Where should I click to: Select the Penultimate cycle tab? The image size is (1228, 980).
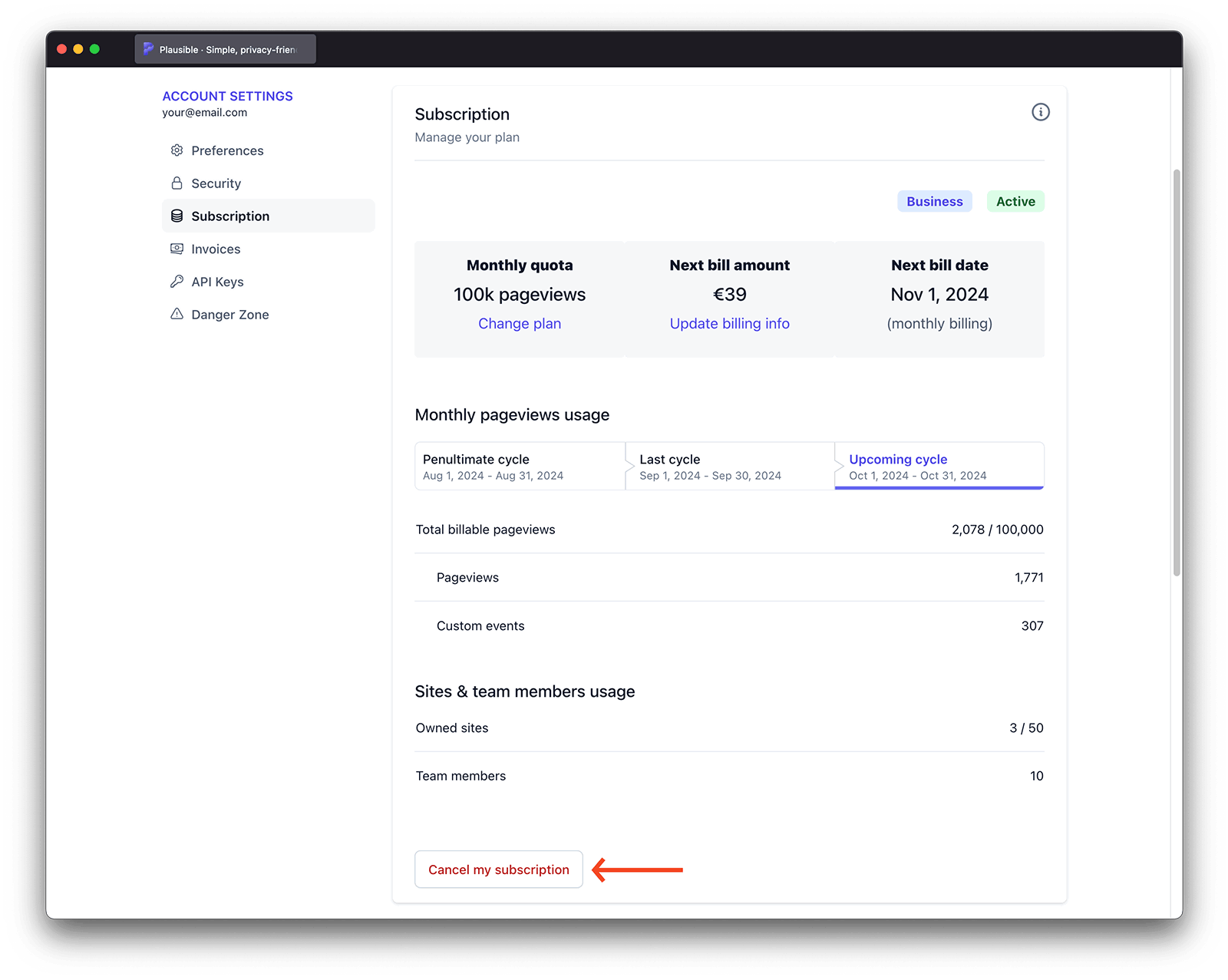pos(520,466)
